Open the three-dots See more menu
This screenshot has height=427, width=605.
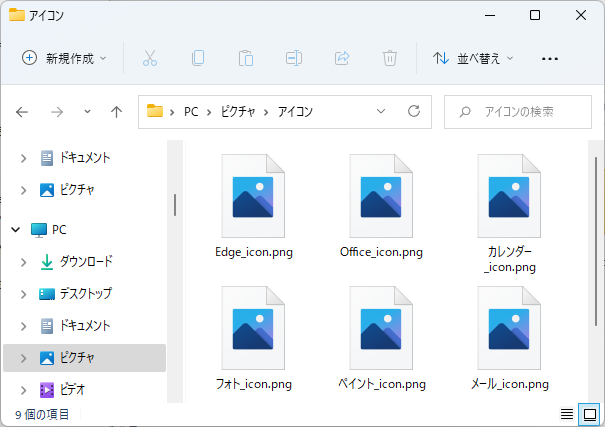pos(550,59)
